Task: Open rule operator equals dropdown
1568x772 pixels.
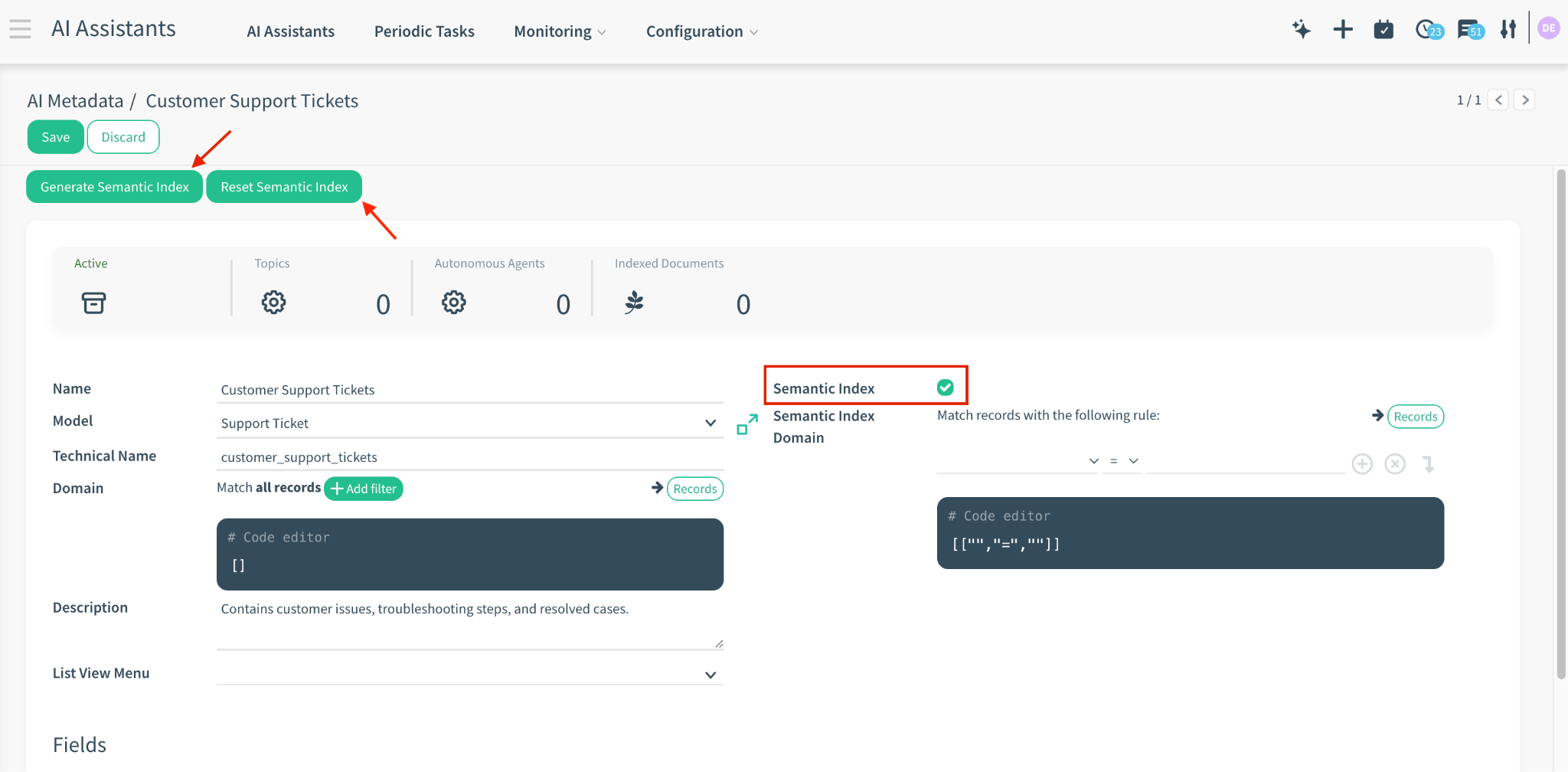Action: pos(1122,461)
